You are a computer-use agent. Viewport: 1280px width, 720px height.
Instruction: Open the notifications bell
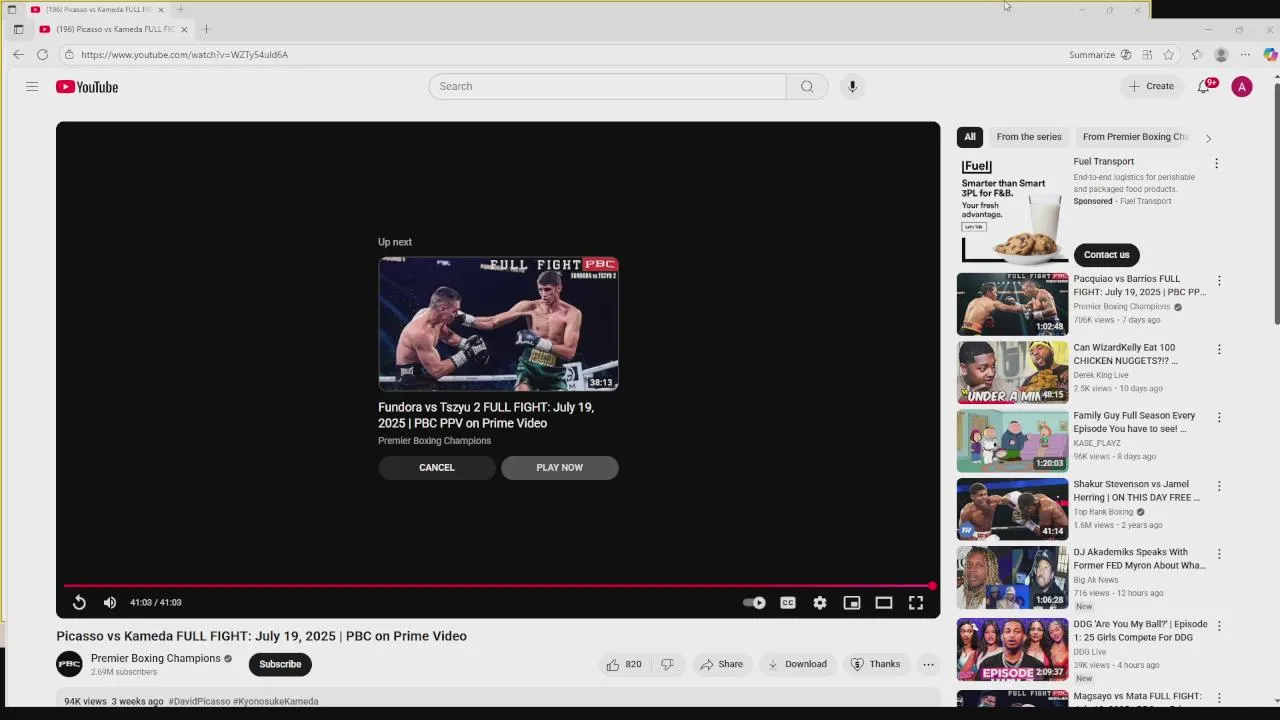pos(1204,87)
